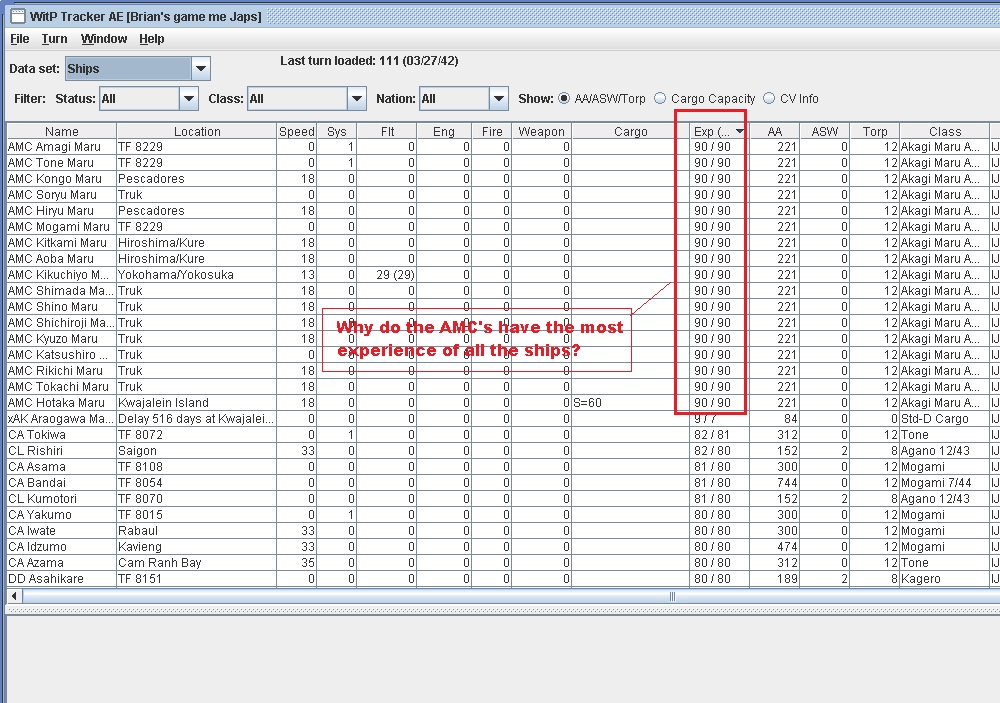
Task: Select the CA Yakumo row
Action: [503, 514]
